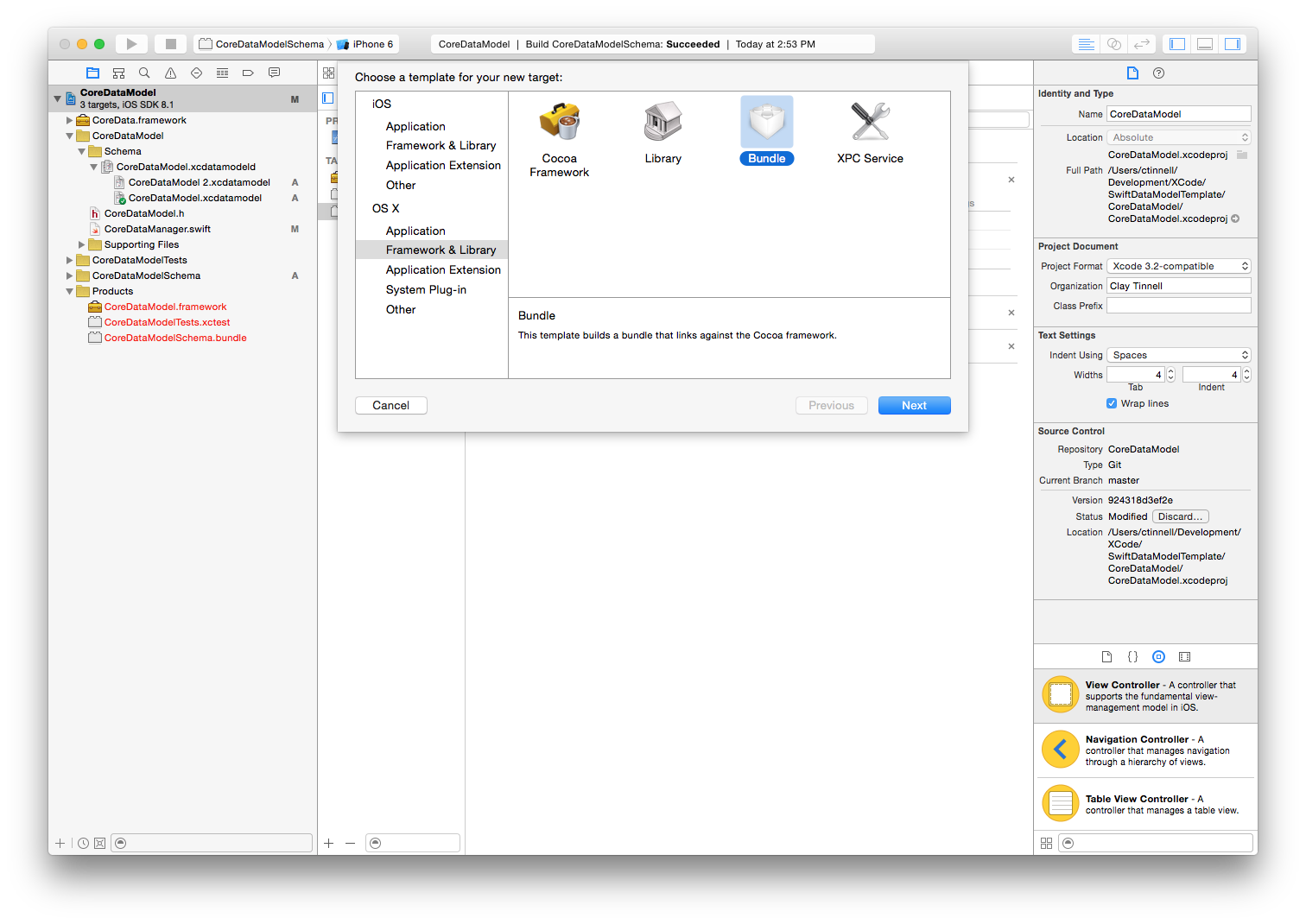The image size is (1306, 924).
Task: Select the View Controller library object
Action: [x=1145, y=695]
